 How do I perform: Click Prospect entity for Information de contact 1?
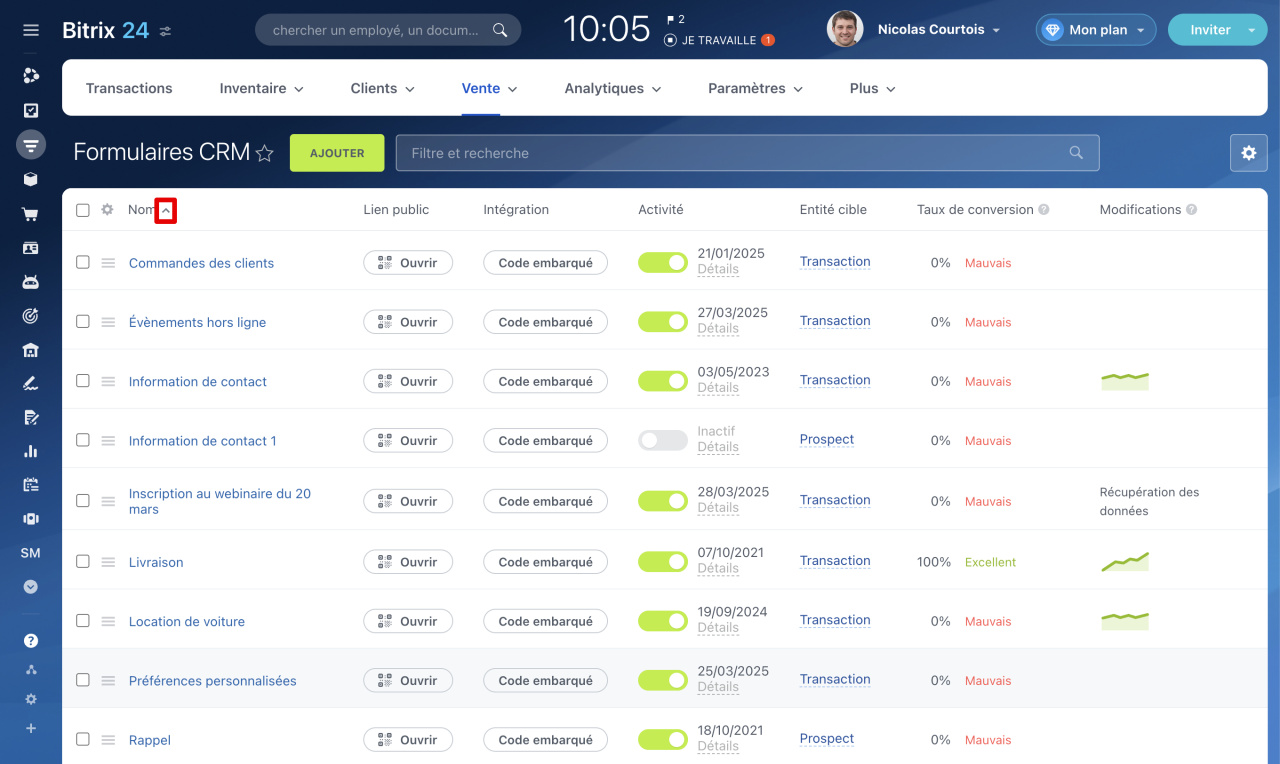827,439
